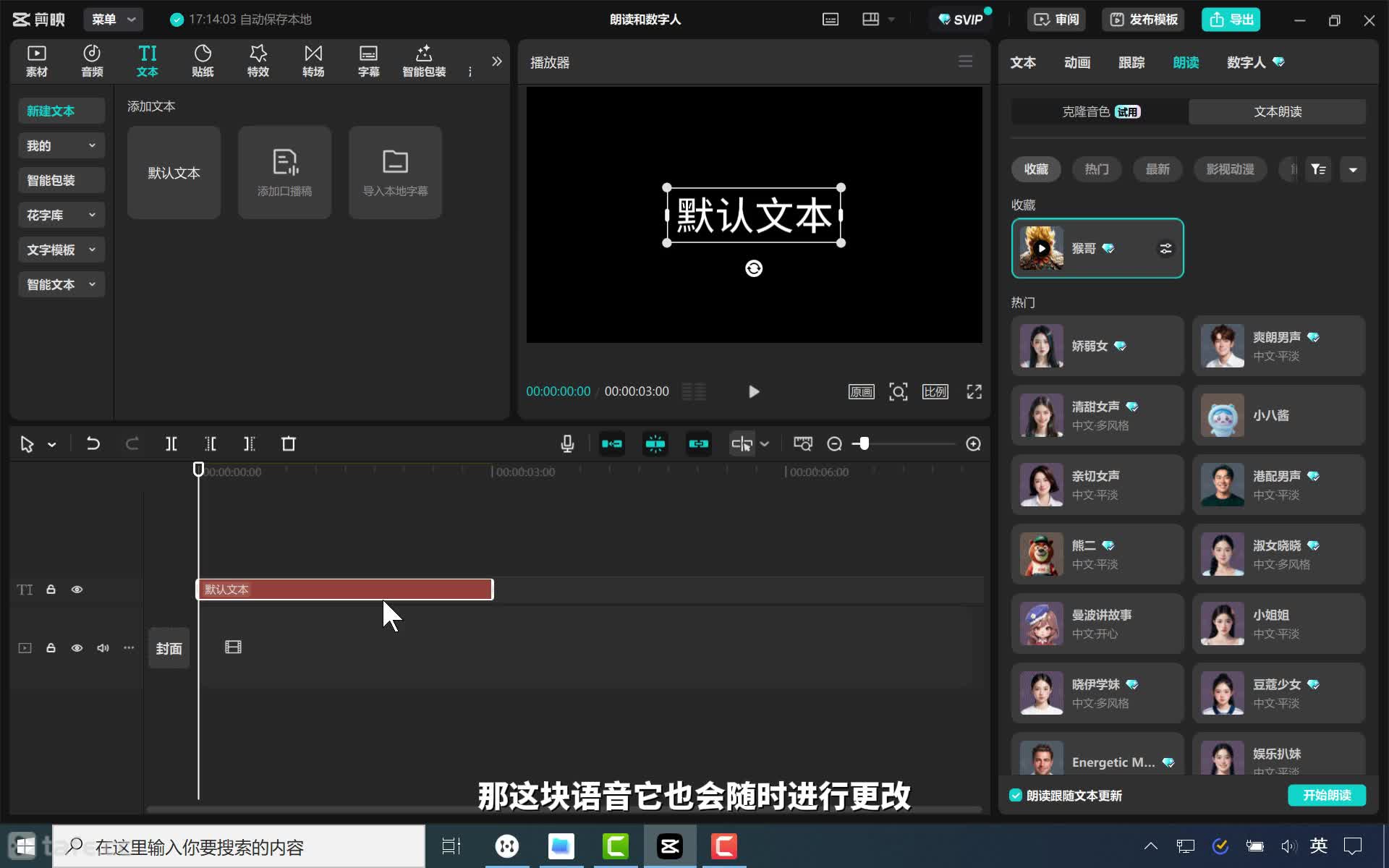Open selection tool mode dropdown arrow
Viewport: 1389px width, 868px height.
tap(52, 444)
